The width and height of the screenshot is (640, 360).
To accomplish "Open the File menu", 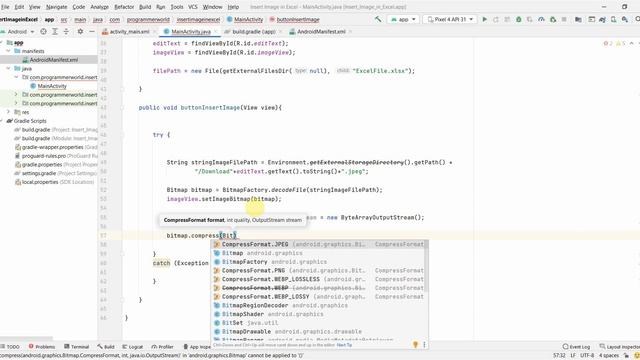I will [x=5, y=7].
